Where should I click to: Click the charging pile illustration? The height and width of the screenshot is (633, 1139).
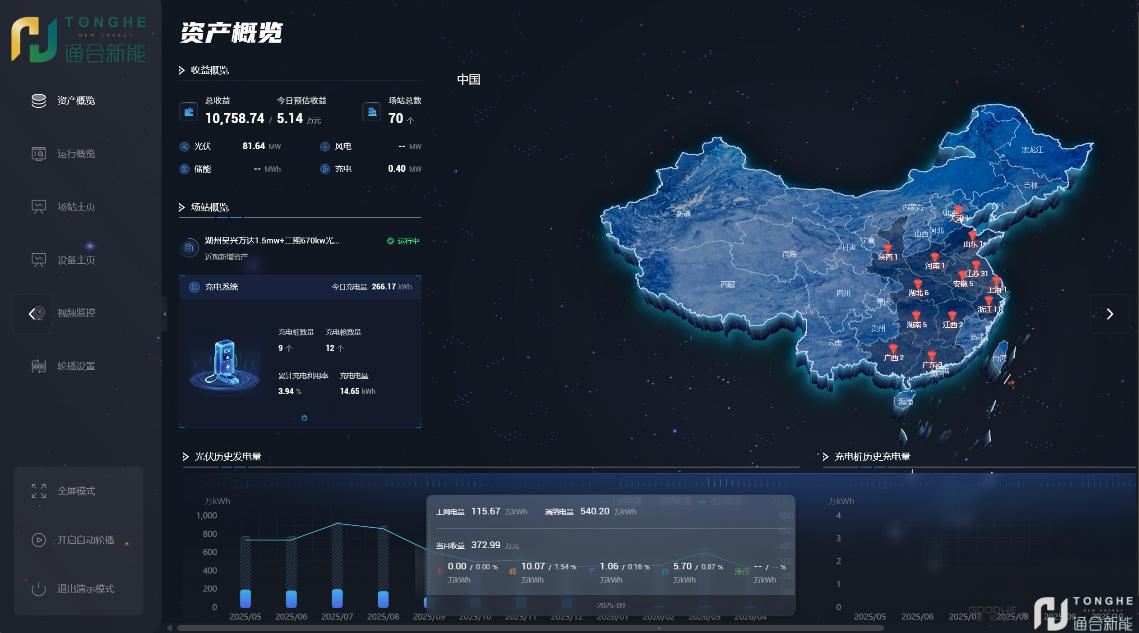[x=224, y=363]
